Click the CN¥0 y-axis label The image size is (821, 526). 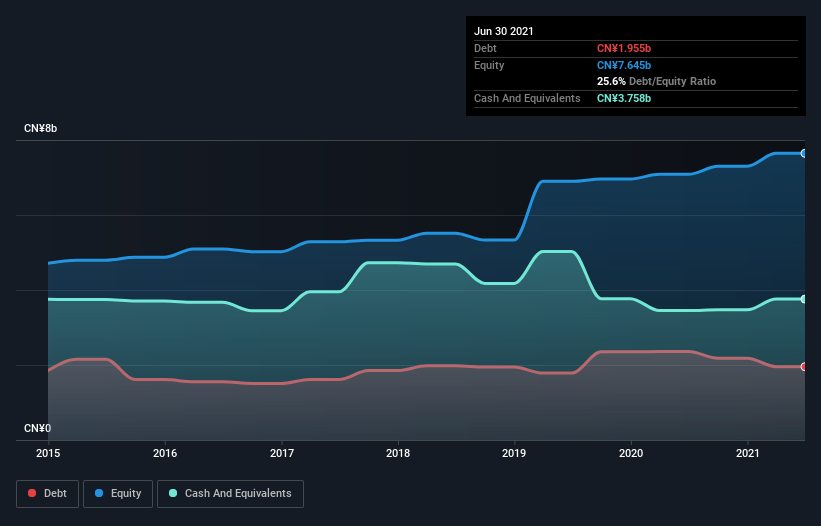(37, 428)
